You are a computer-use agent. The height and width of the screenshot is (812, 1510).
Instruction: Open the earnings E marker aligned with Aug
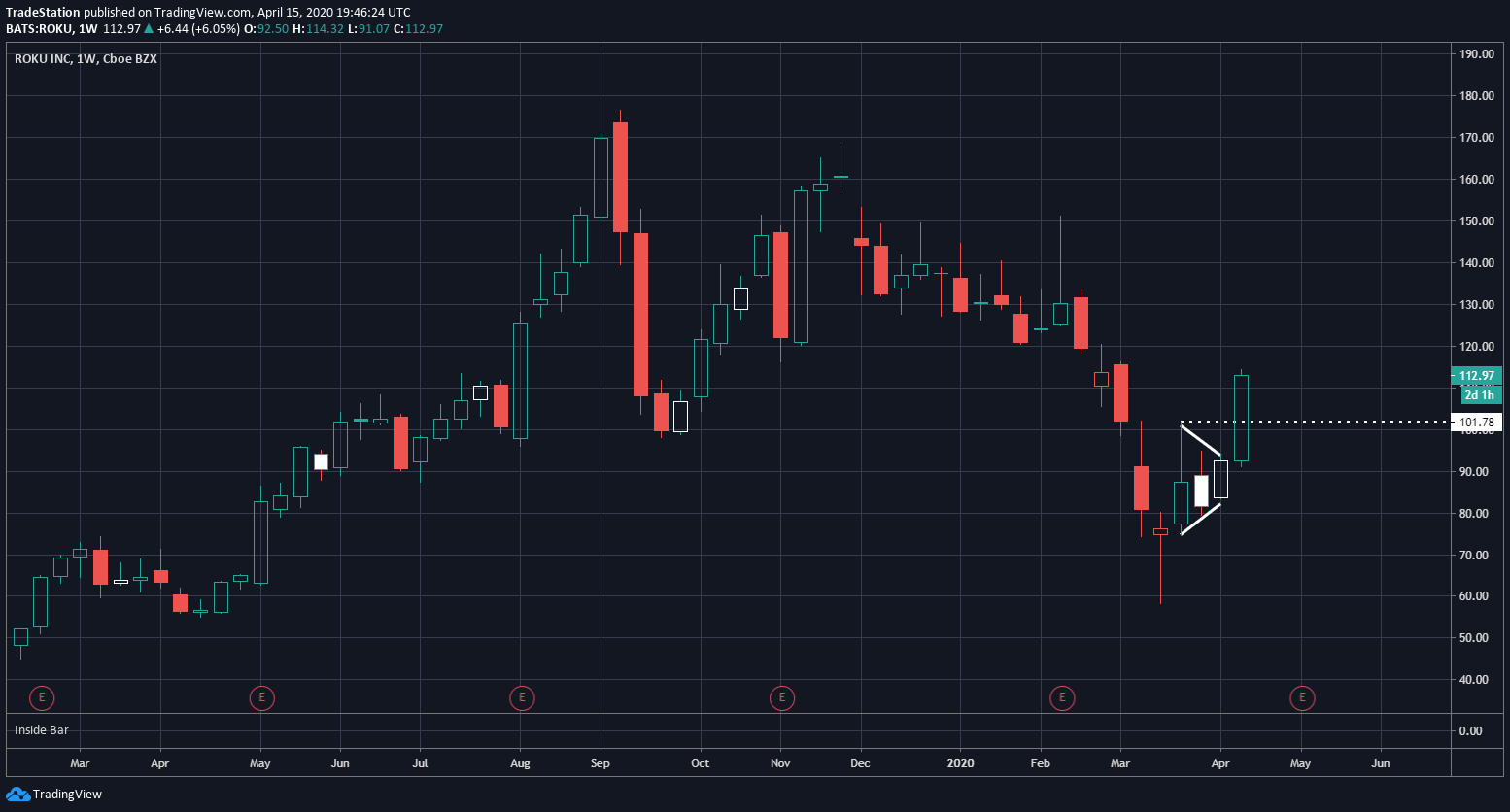pos(522,697)
